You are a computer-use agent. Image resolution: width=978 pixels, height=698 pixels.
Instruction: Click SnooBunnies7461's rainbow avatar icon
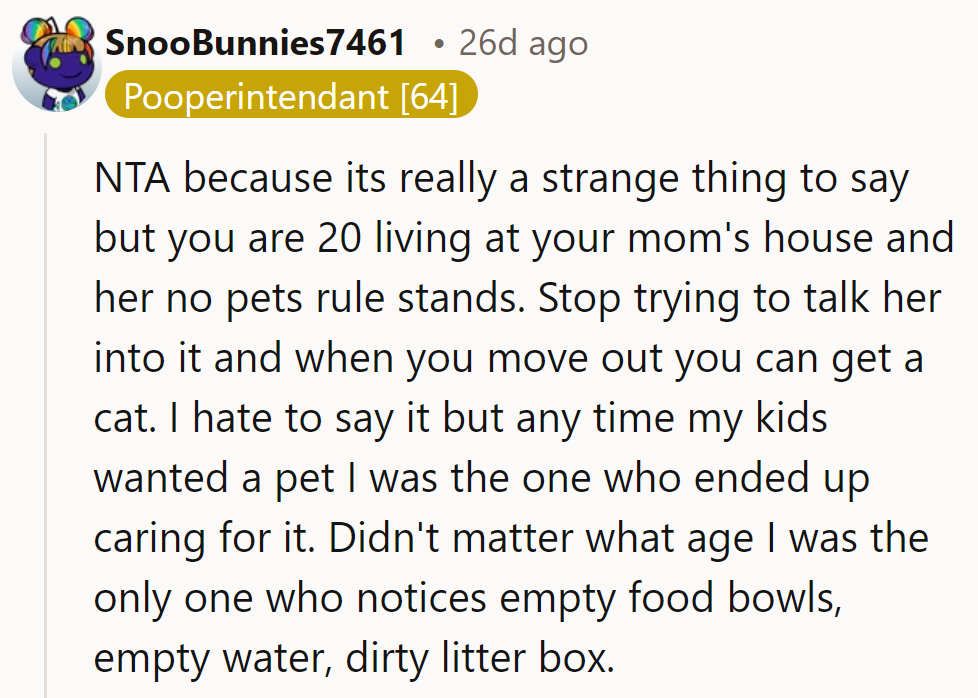click(57, 62)
